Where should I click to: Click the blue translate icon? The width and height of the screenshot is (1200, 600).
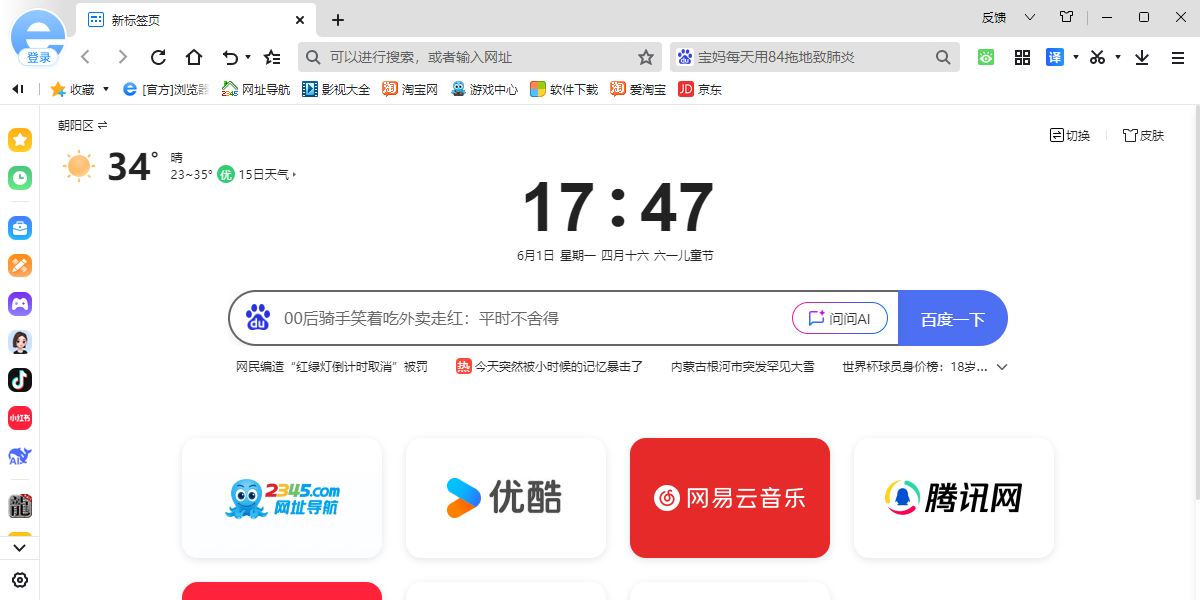click(1055, 57)
